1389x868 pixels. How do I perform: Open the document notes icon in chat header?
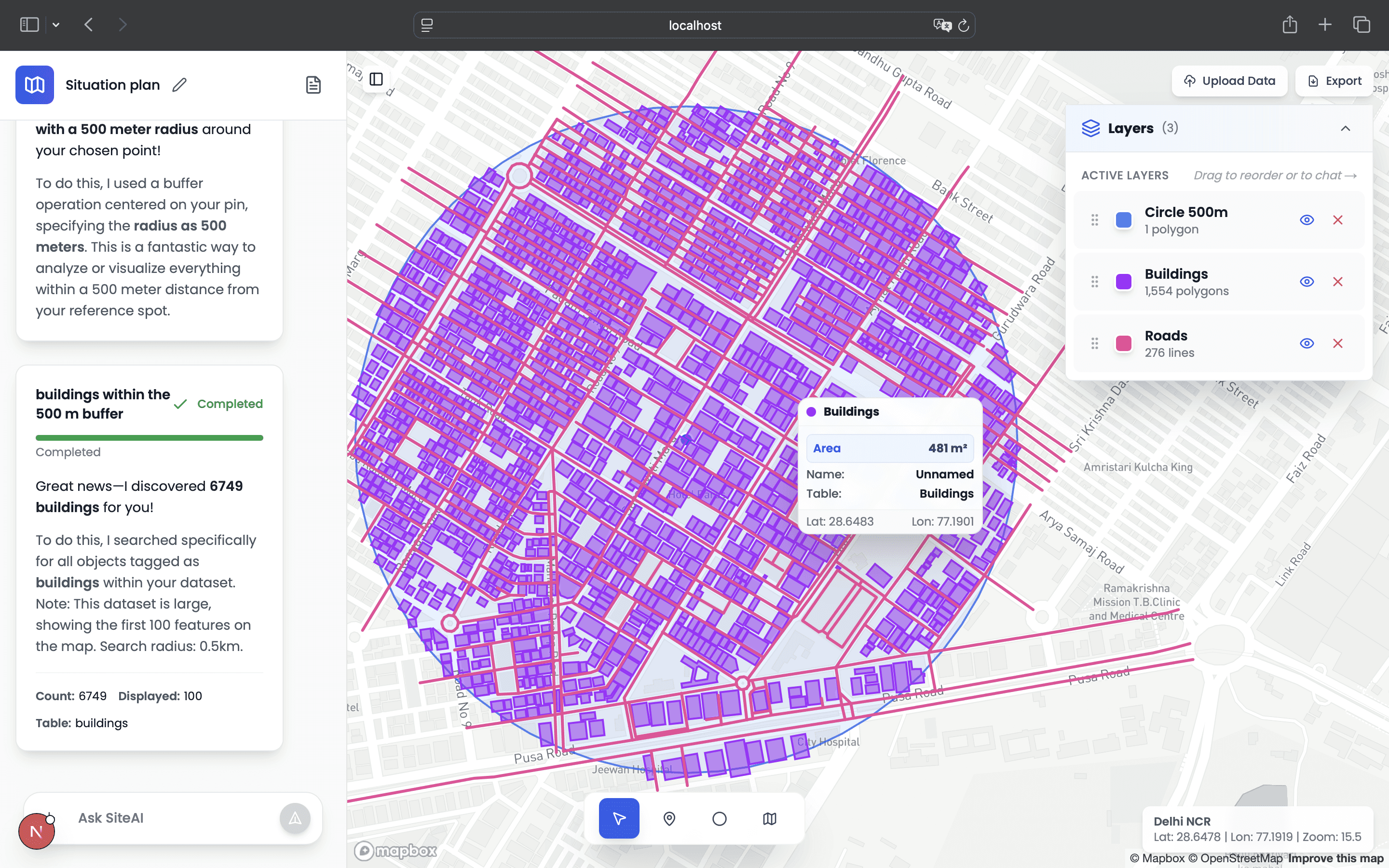click(x=313, y=85)
